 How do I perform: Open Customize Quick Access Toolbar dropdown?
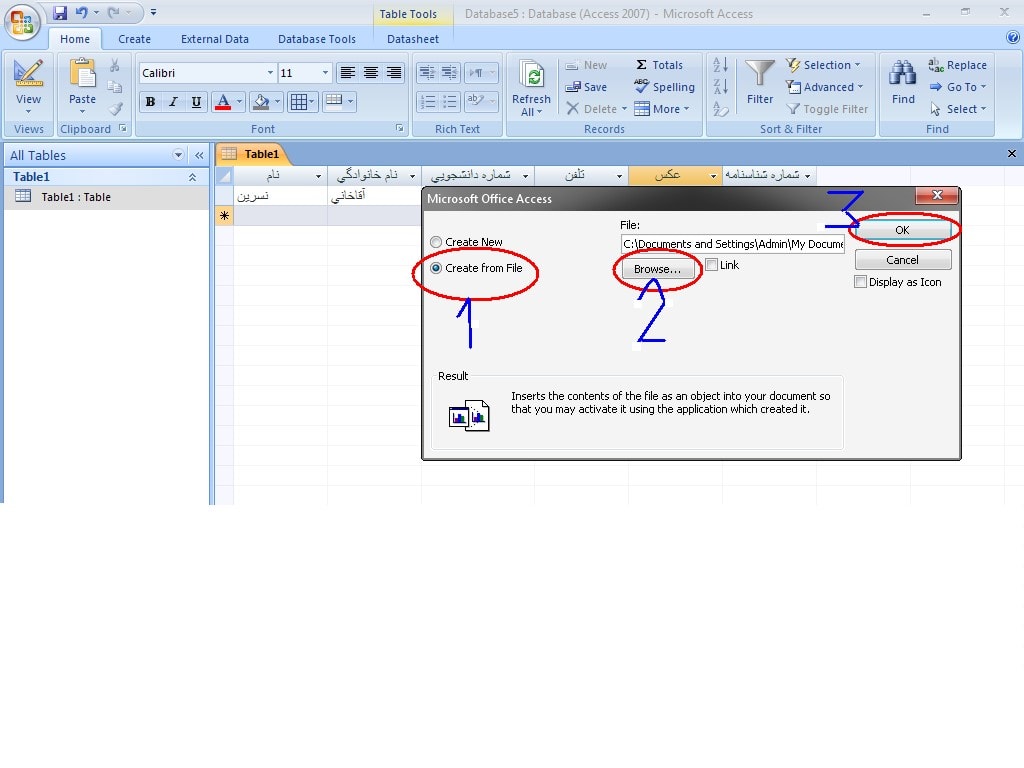[153, 12]
